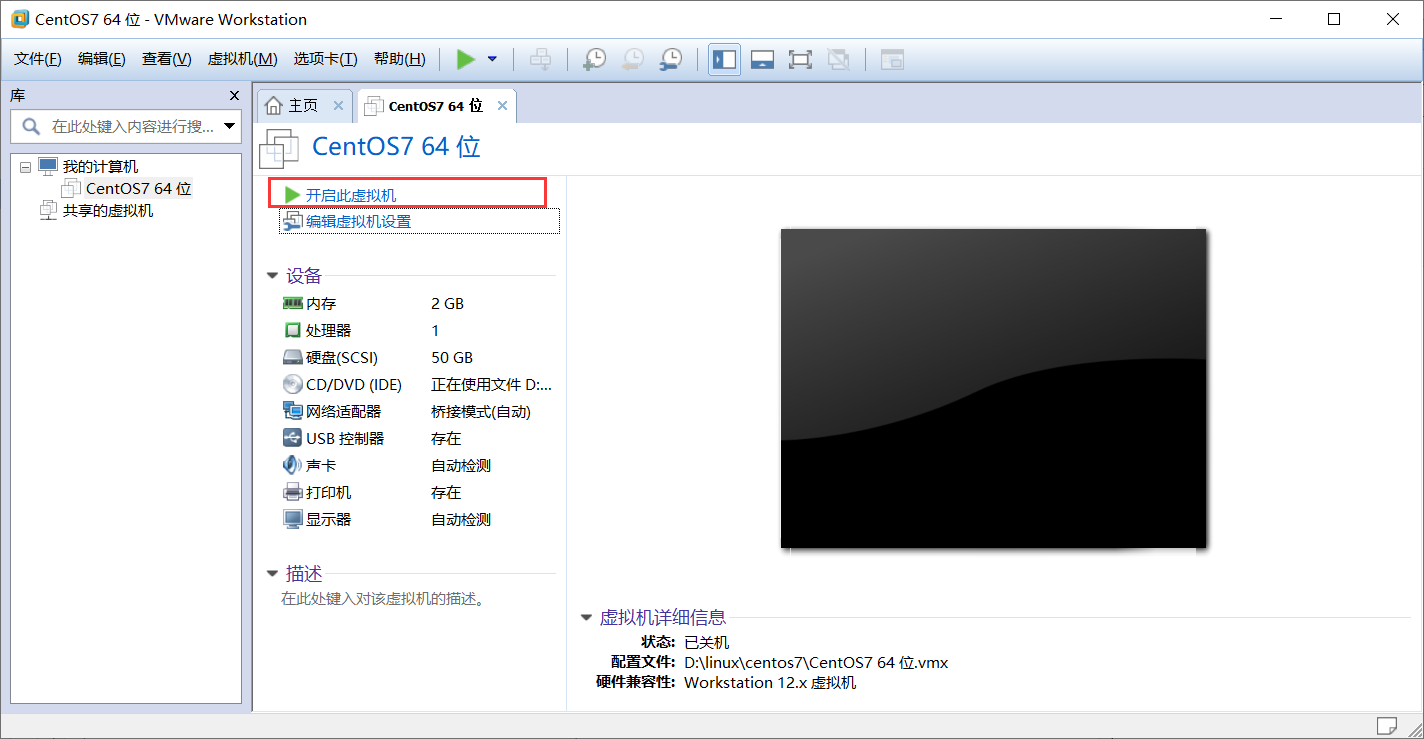Click the 显示器 display icon
Screen dimensions: 1424x739
292,519
